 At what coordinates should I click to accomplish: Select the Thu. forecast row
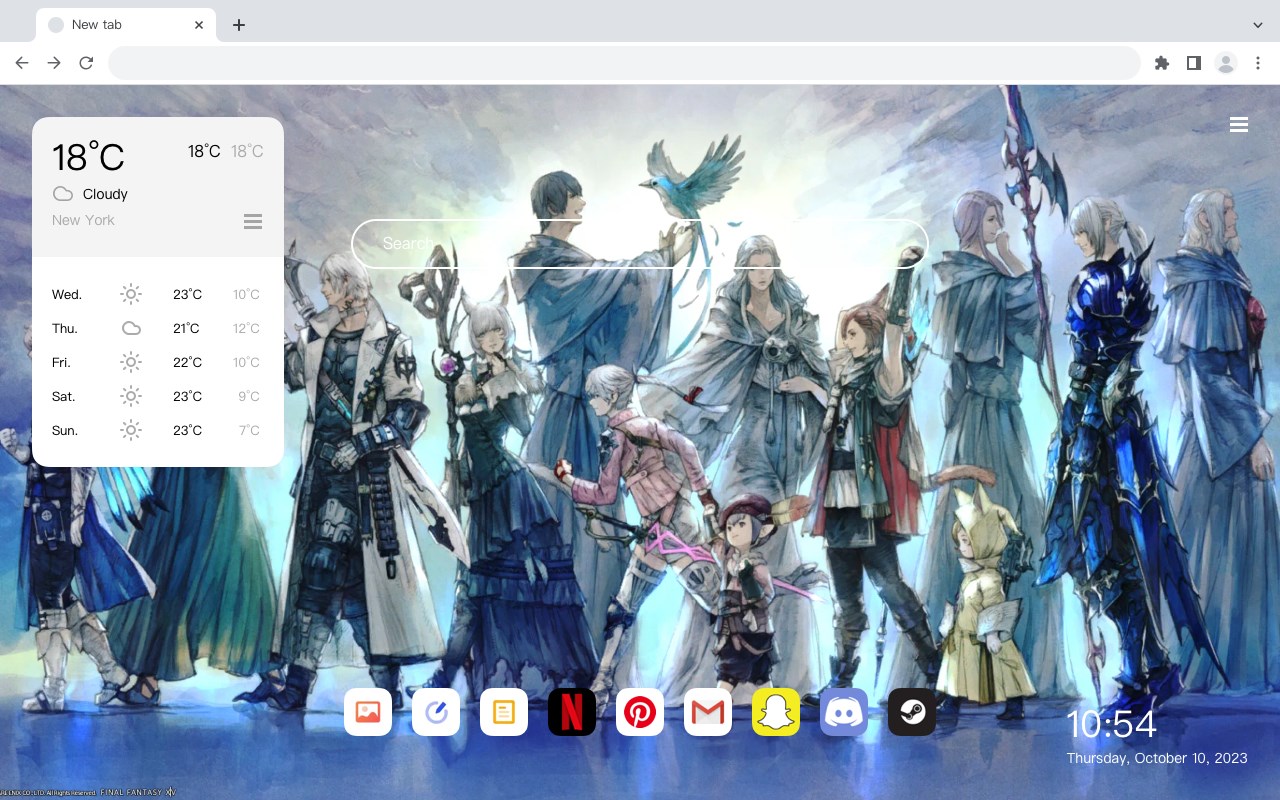coord(157,328)
